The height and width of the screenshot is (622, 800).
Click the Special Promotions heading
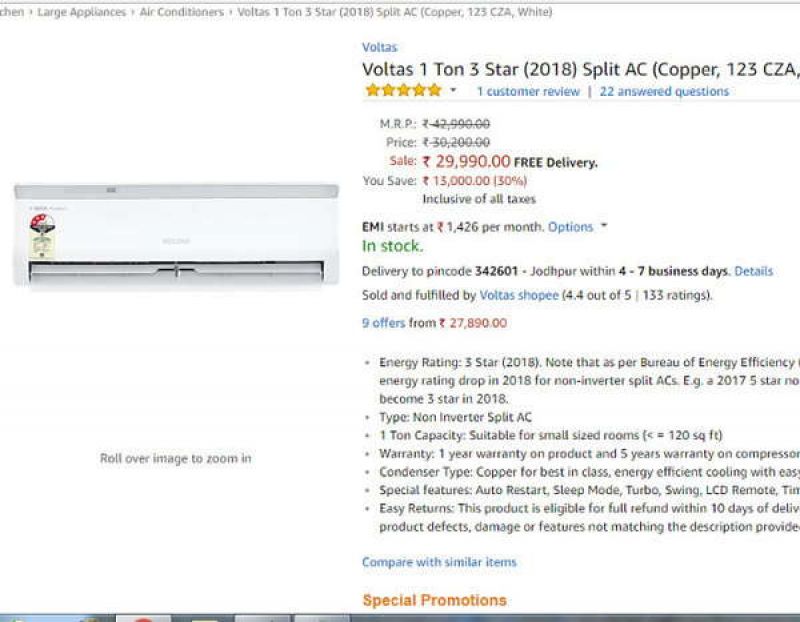[434, 600]
